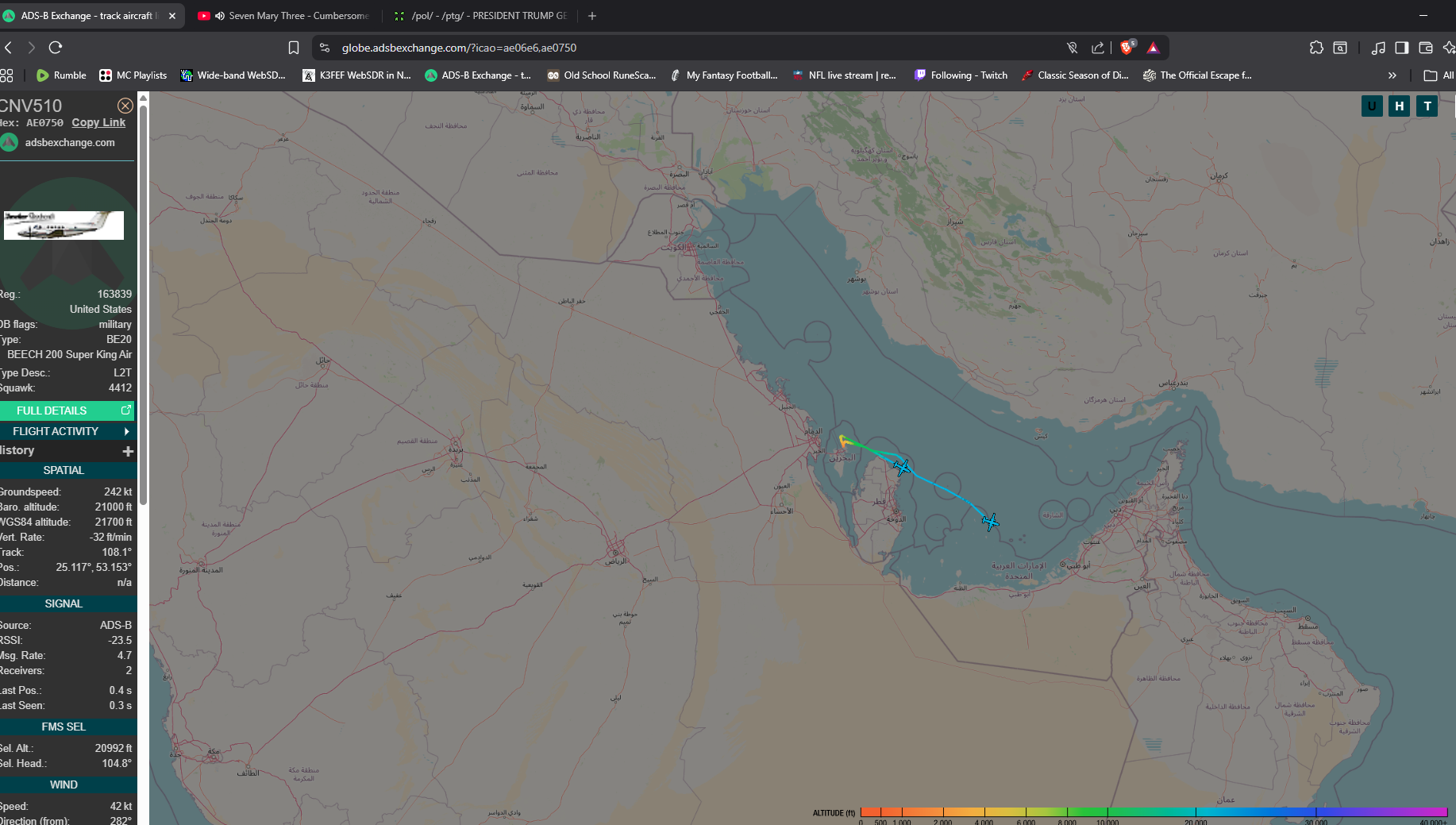Click the groundspeed value 242 kt
Image resolution: width=1456 pixels, height=825 pixels.
[117, 492]
